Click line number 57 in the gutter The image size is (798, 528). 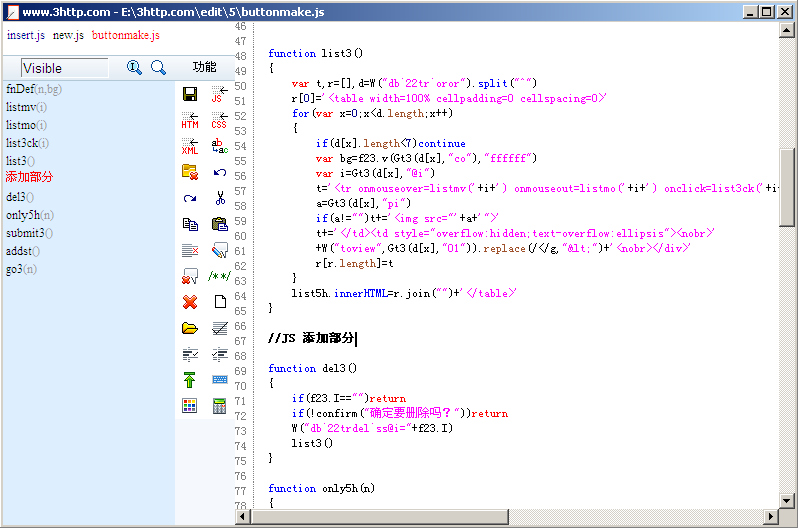point(240,191)
